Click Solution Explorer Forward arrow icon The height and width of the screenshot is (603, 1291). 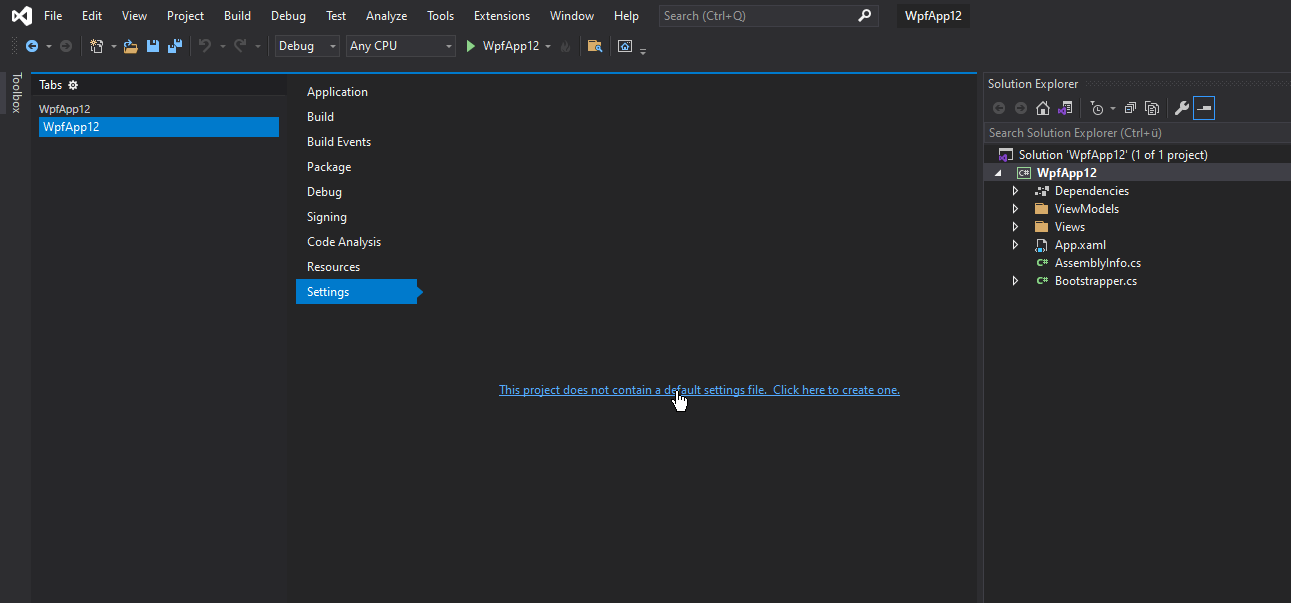tap(1021, 108)
